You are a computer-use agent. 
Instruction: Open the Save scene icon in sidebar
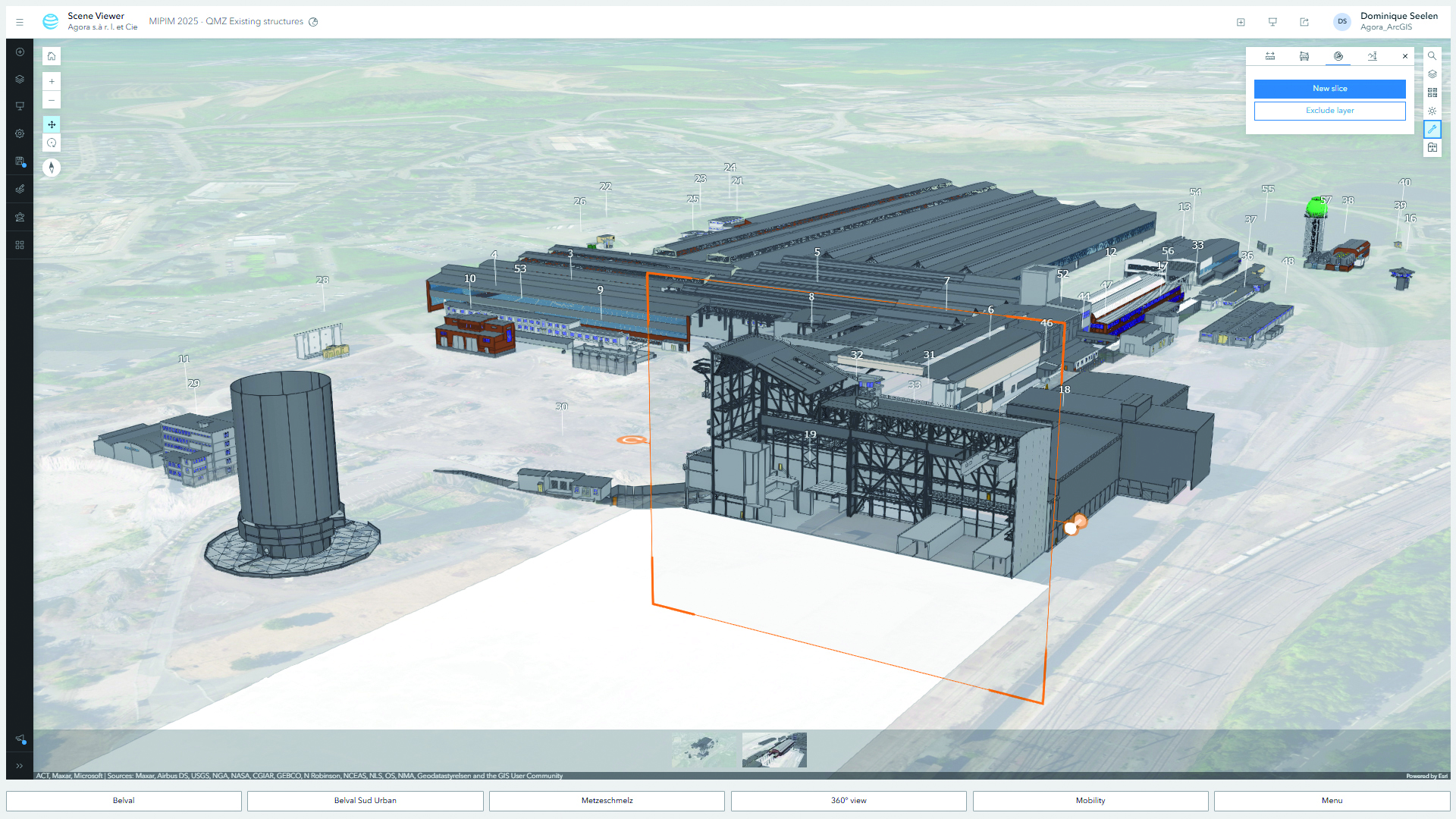20,162
